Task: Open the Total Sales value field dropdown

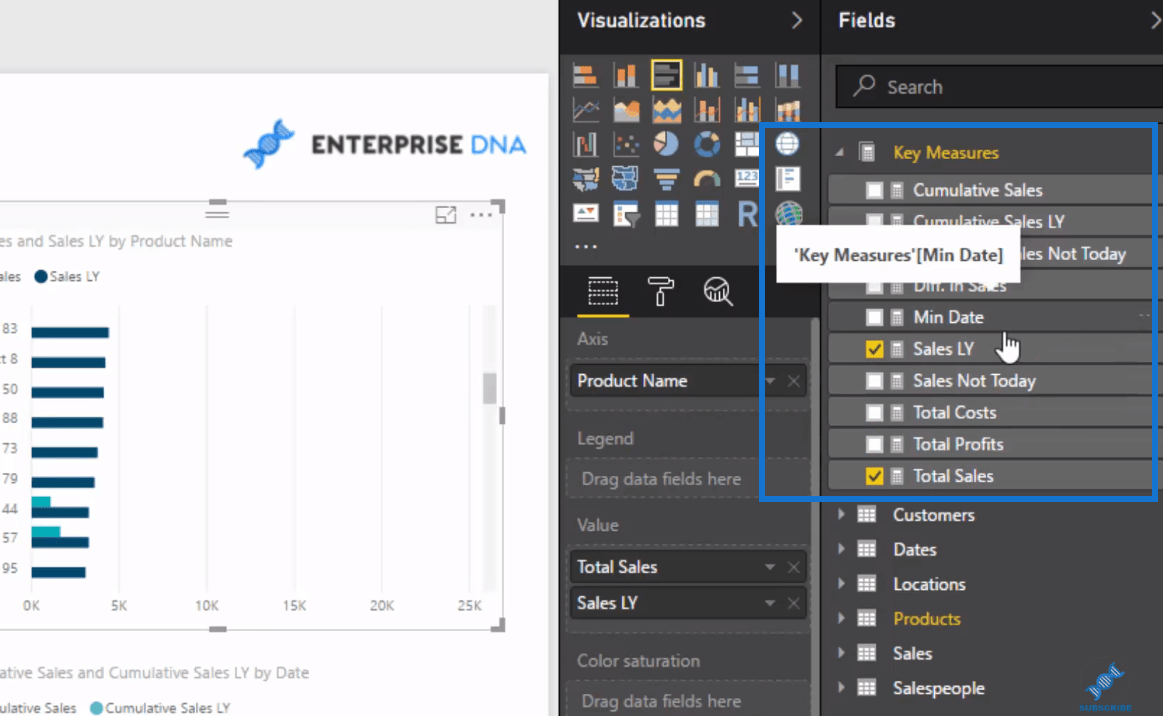Action: pyautogui.click(x=770, y=568)
